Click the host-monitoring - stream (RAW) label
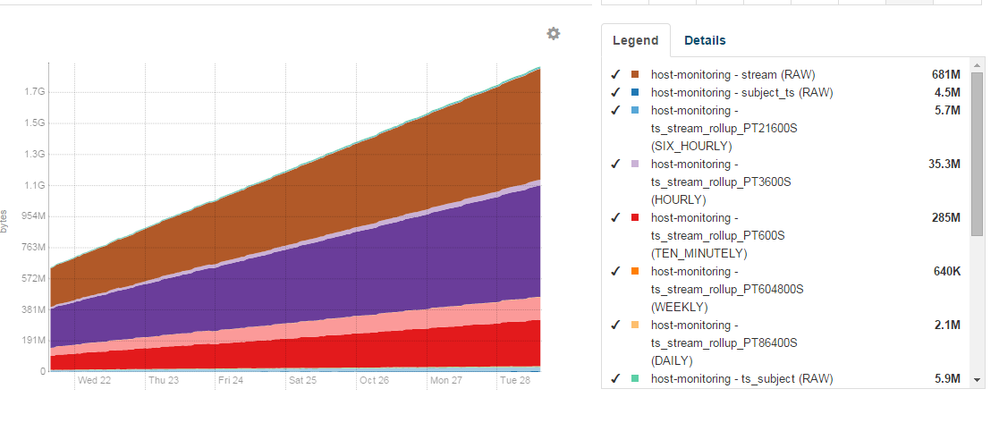 point(733,75)
